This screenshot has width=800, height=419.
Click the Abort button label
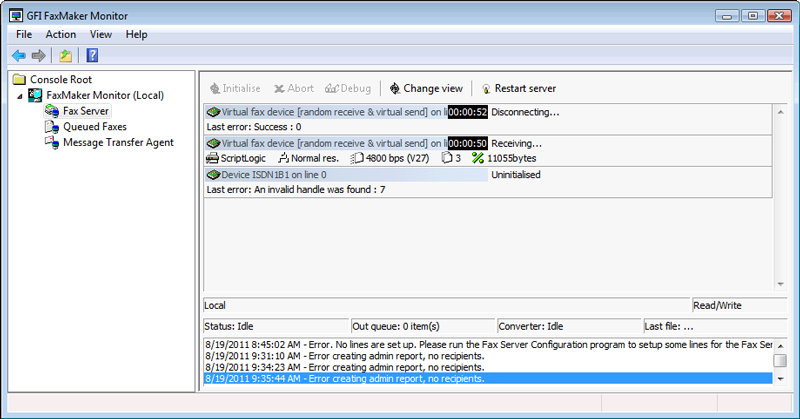coord(301,88)
